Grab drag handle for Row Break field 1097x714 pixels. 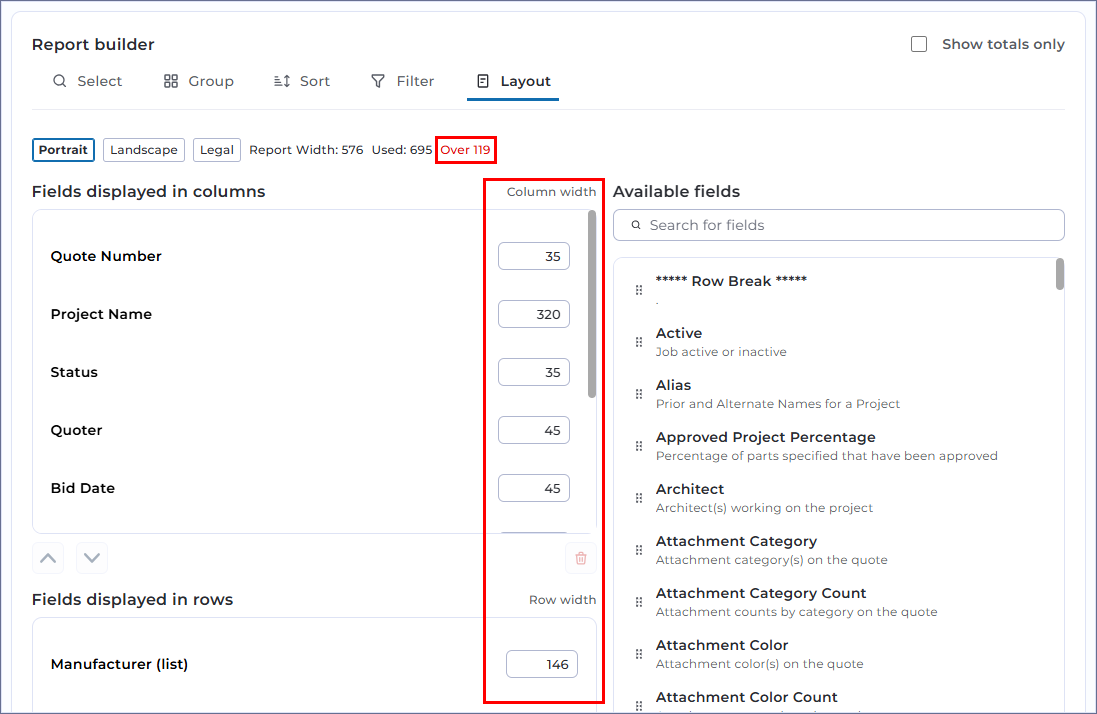click(x=639, y=290)
